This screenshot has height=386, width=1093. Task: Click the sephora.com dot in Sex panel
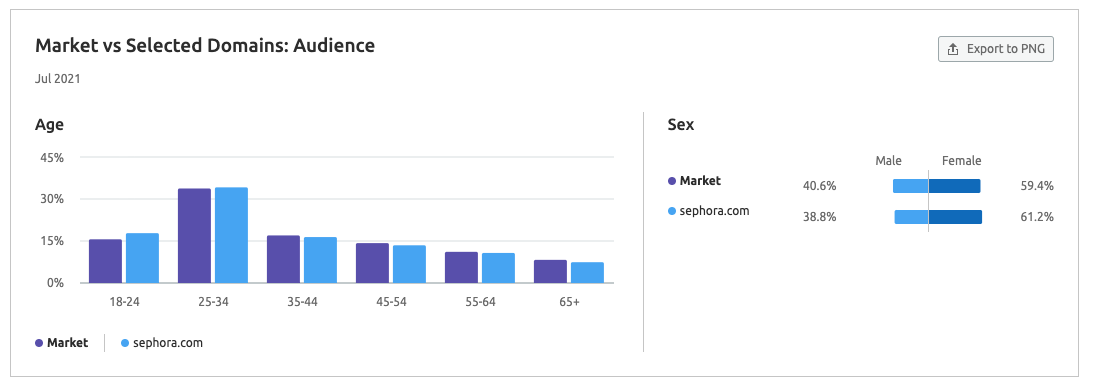(672, 210)
